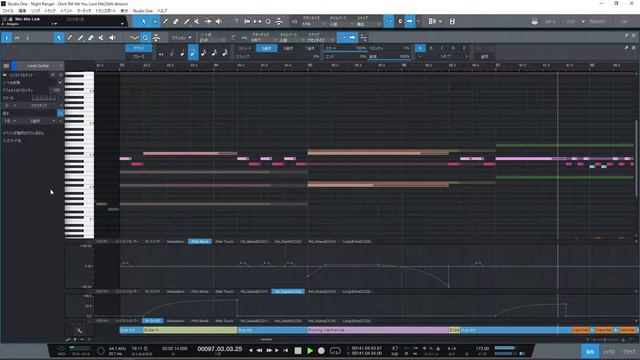Choose the whole-note quantize value icon
Image resolution: width=640 pixels, height=360 pixels.
(x=161, y=53)
